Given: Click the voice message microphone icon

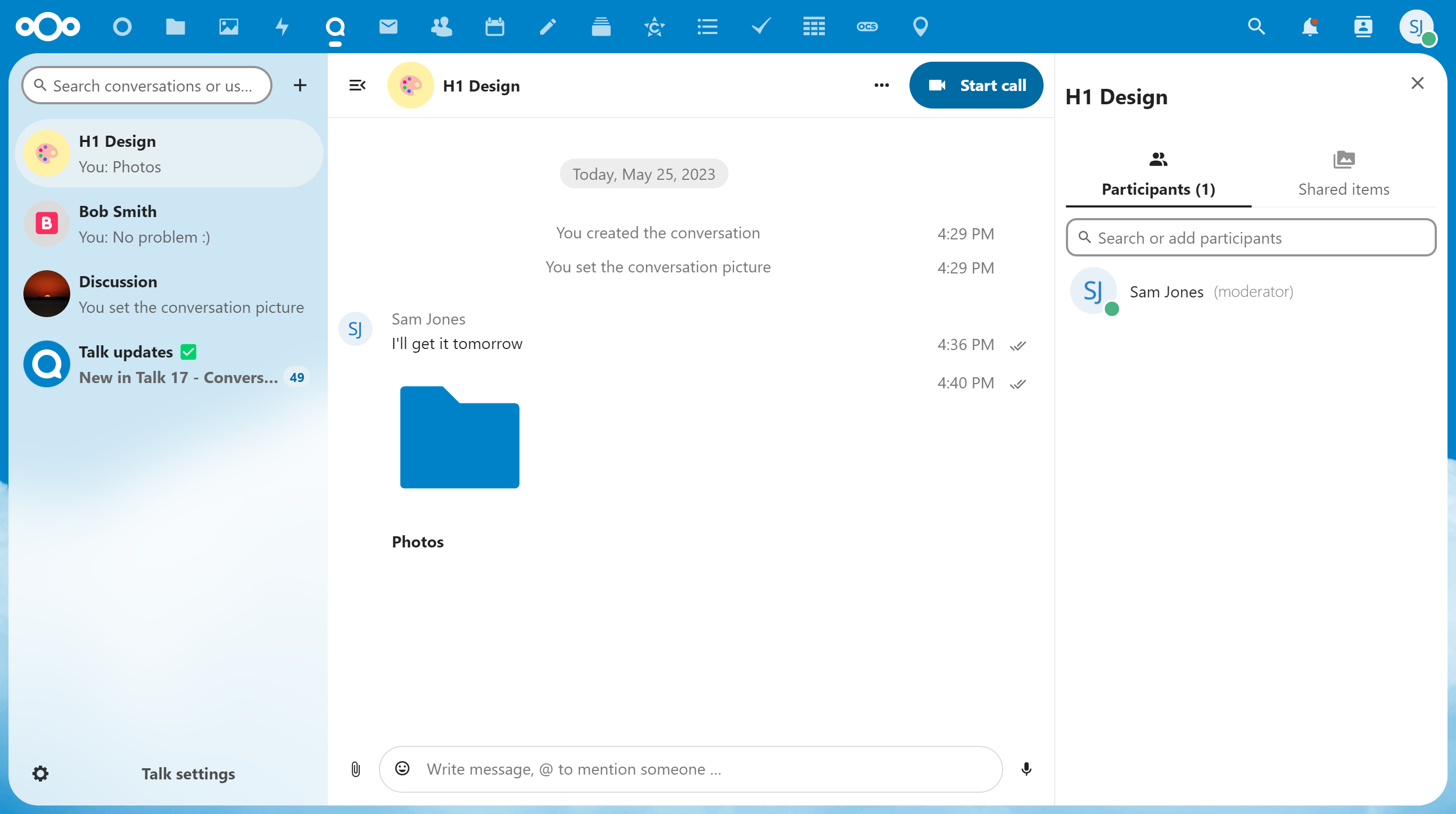Looking at the screenshot, I should point(1027,769).
